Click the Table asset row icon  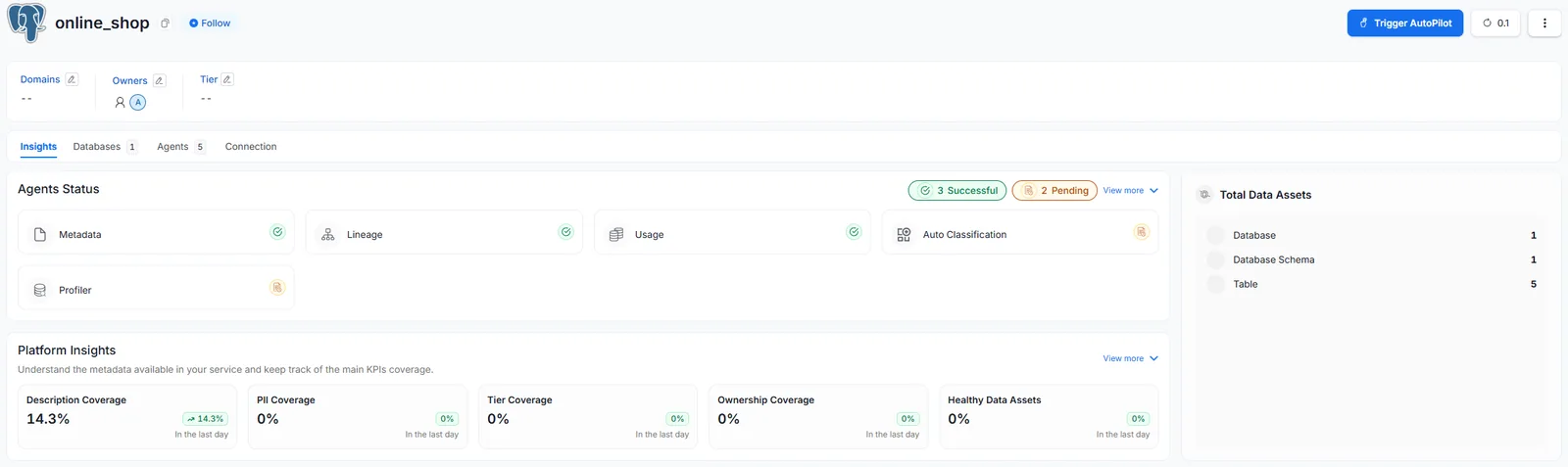point(1216,284)
